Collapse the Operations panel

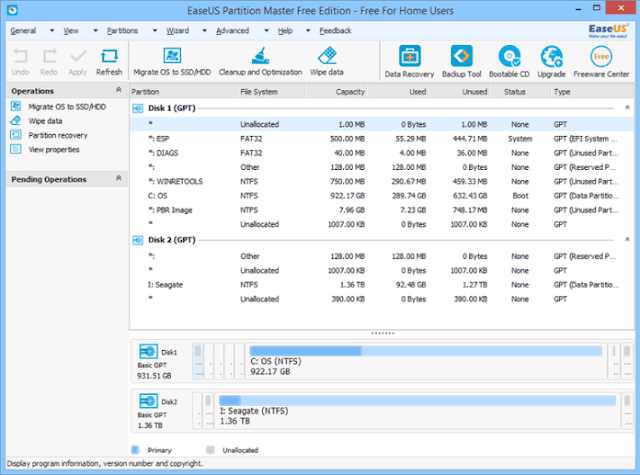(118, 90)
